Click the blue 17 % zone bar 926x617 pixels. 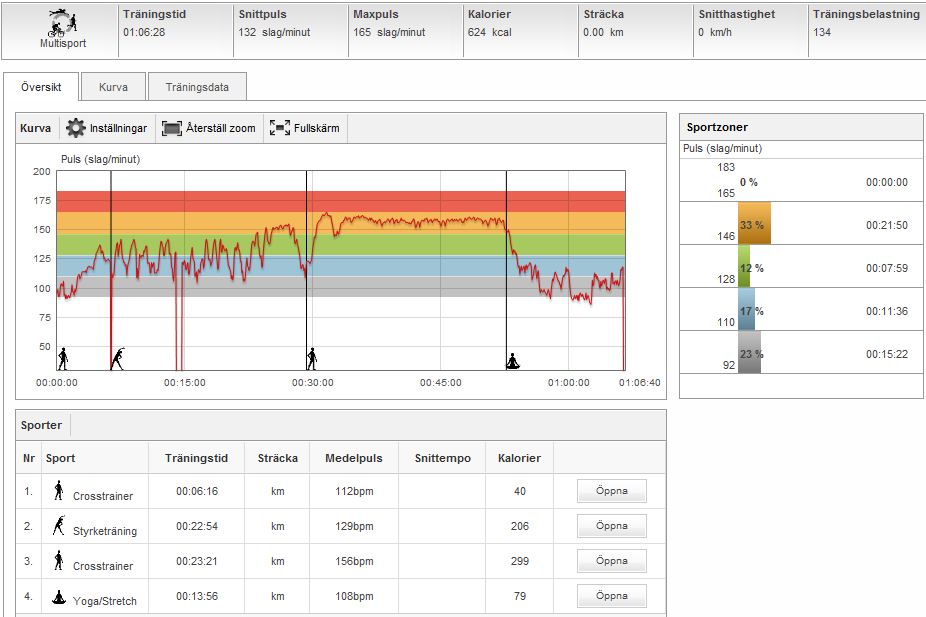click(x=746, y=310)
